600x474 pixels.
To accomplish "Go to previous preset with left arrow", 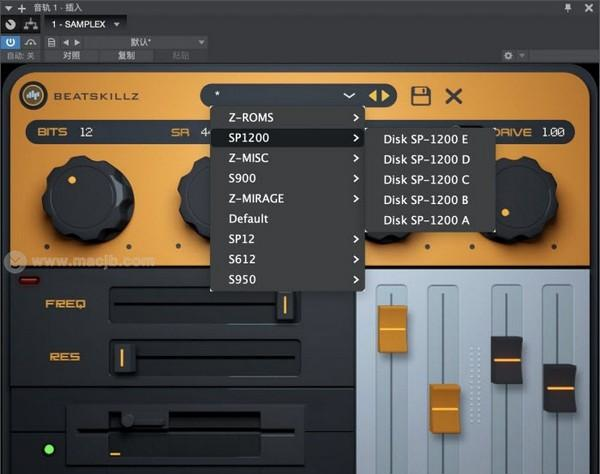I will (373, 96).
